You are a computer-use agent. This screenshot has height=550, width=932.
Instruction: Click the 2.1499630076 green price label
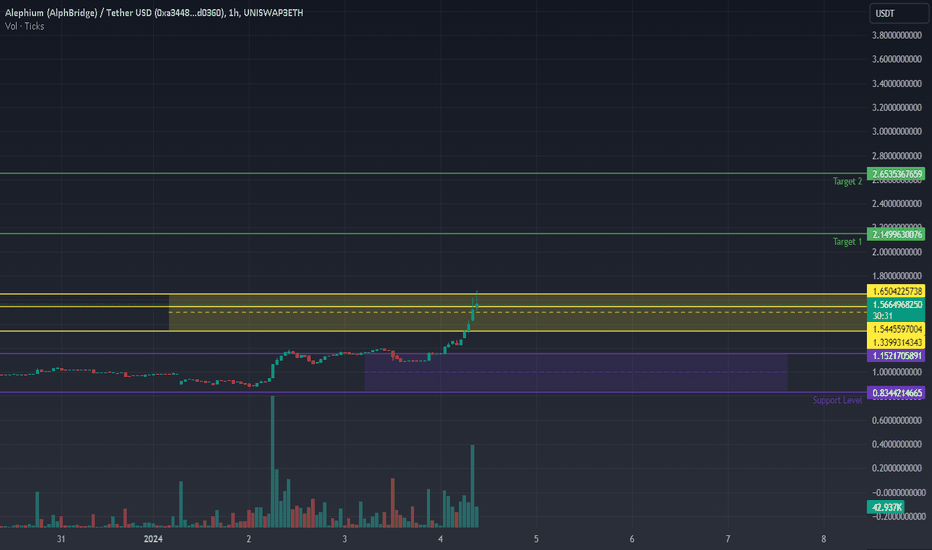pyautogui.click(x=896, y=234)
